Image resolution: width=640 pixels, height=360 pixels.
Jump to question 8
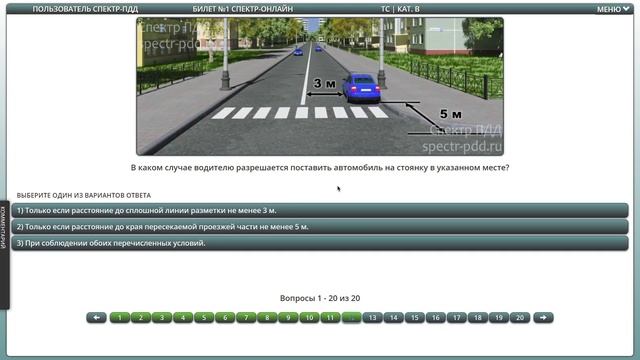pyautogui.click(x=267, y=318)
